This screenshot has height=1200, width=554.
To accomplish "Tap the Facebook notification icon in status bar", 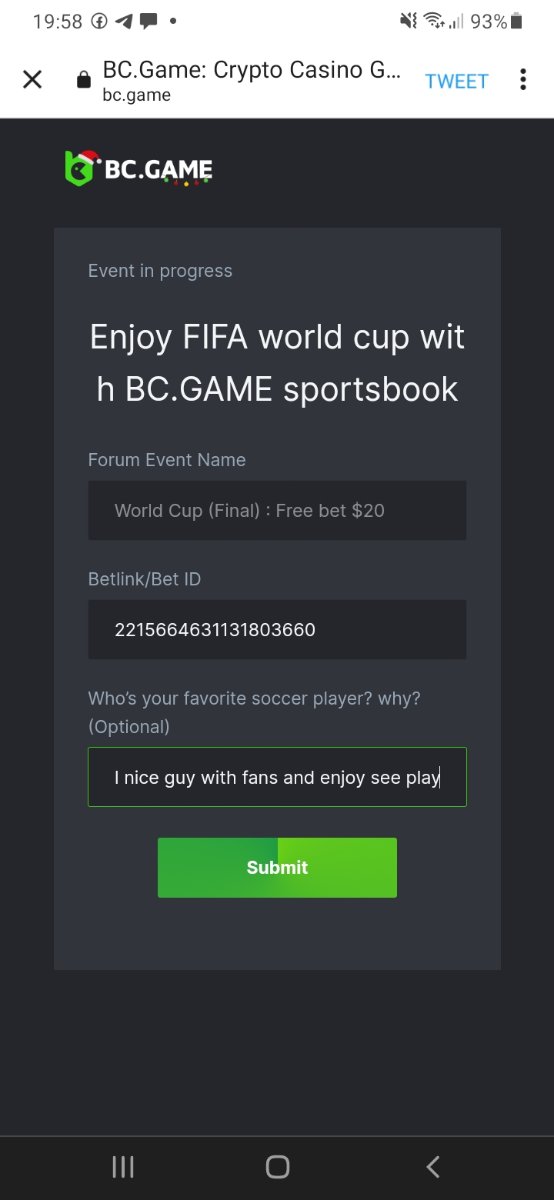I will point(99,21).
